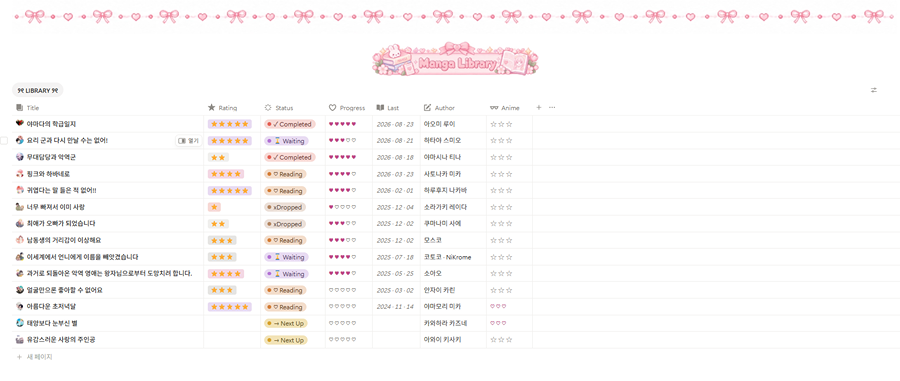This screenshot has height=381, width=900.
Task: Click the date cell 2026 - 03 - 23
Action: coord(395,174)
